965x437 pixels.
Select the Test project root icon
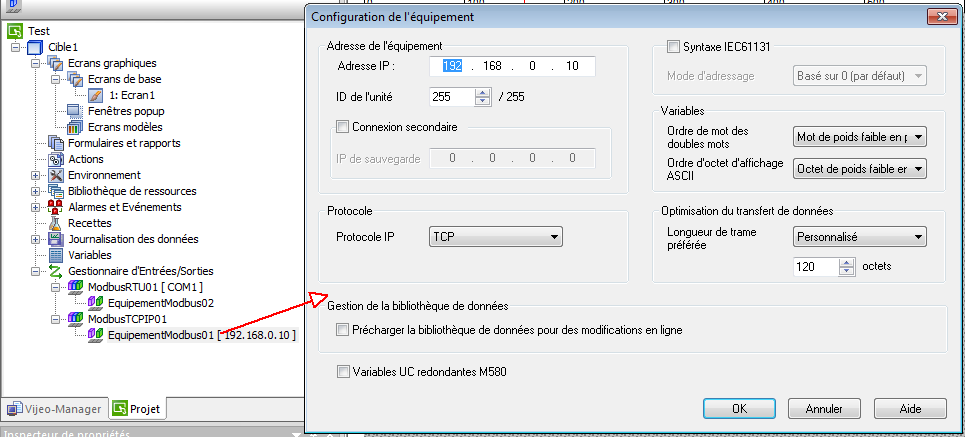click(x=15, y=31)
